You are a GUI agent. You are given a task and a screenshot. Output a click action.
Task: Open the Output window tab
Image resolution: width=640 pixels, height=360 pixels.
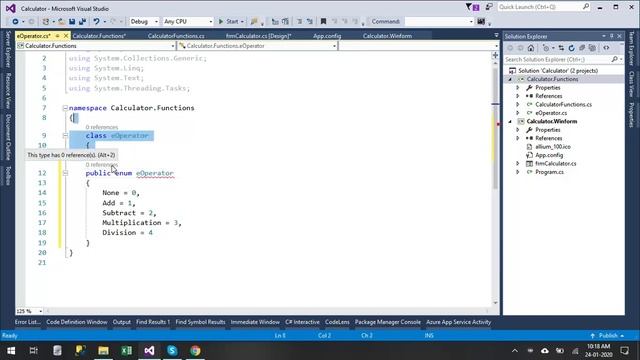click(122, 322)
